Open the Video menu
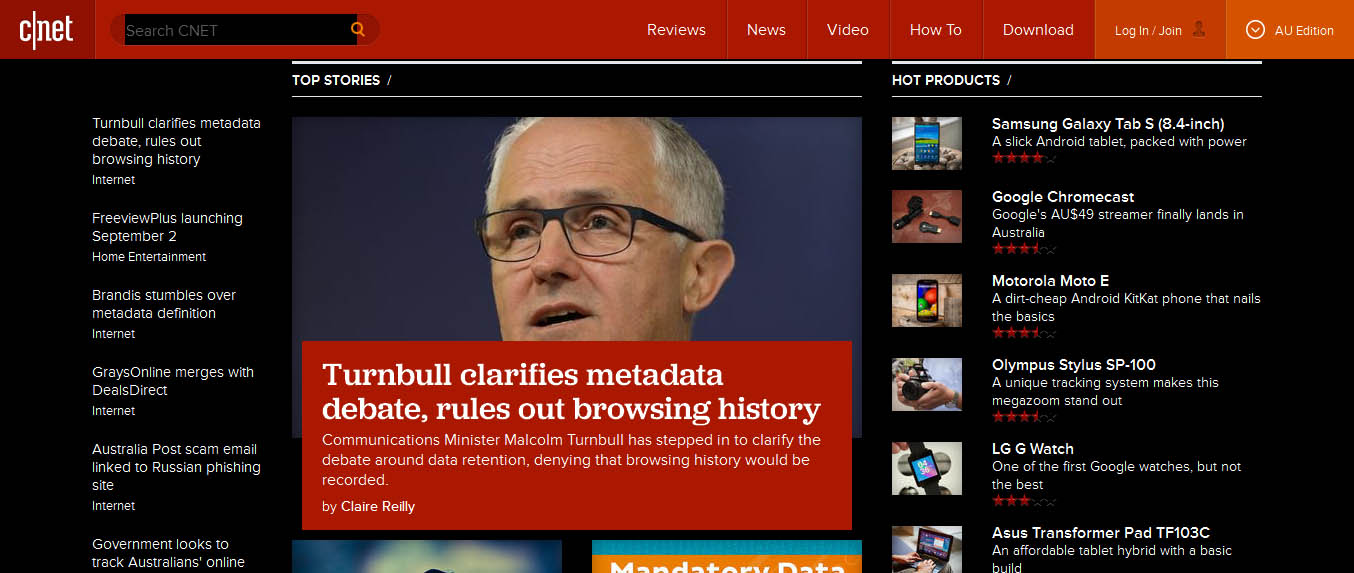Screen dimensions: 1354x573 coord(848,30)
